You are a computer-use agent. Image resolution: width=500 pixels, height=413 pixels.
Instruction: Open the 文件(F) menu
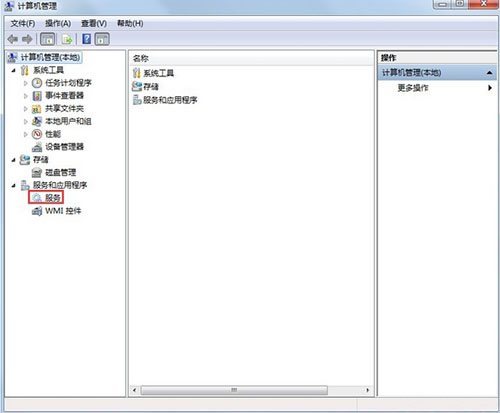point(23,24)
